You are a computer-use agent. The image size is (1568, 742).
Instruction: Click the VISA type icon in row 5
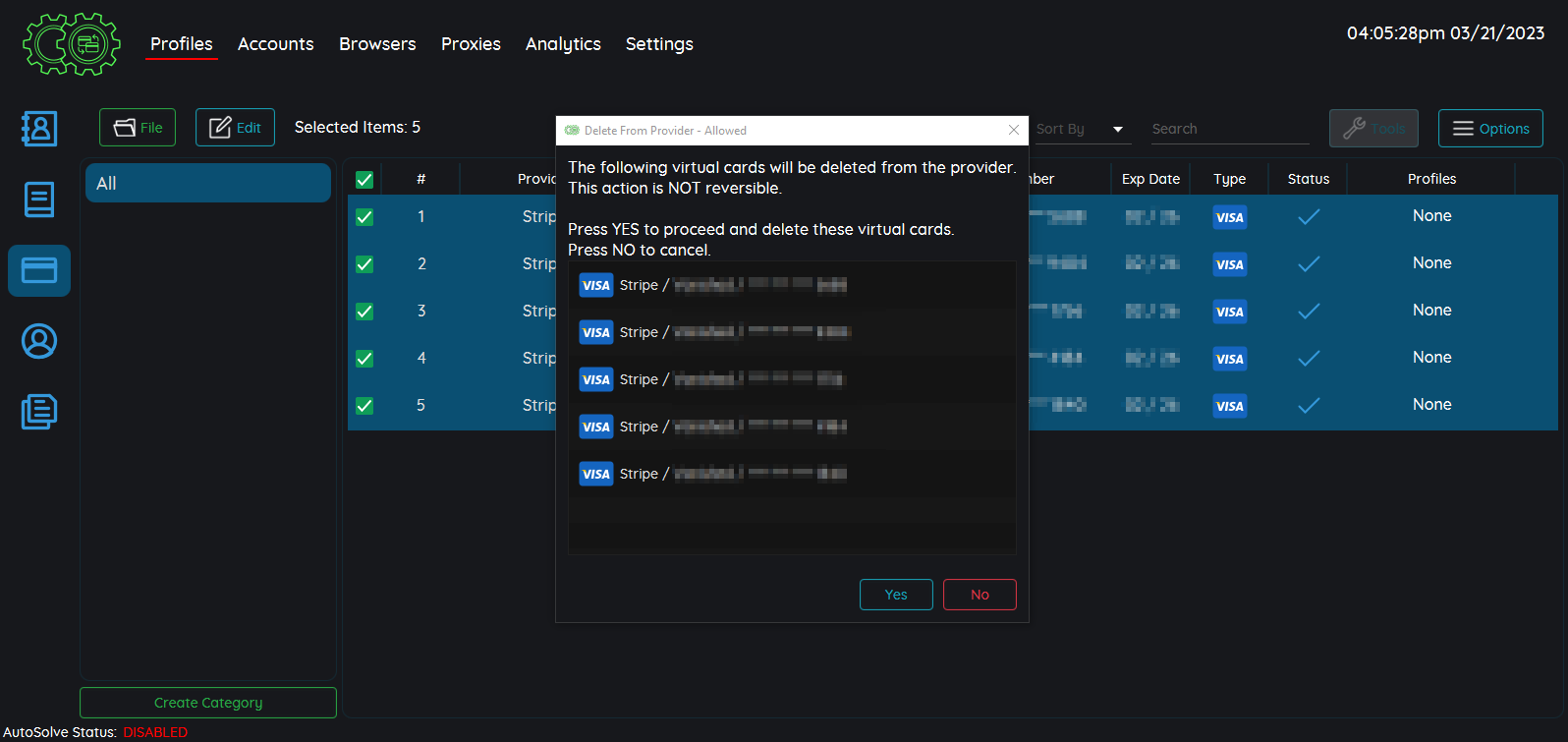[x=1230, y=406]
